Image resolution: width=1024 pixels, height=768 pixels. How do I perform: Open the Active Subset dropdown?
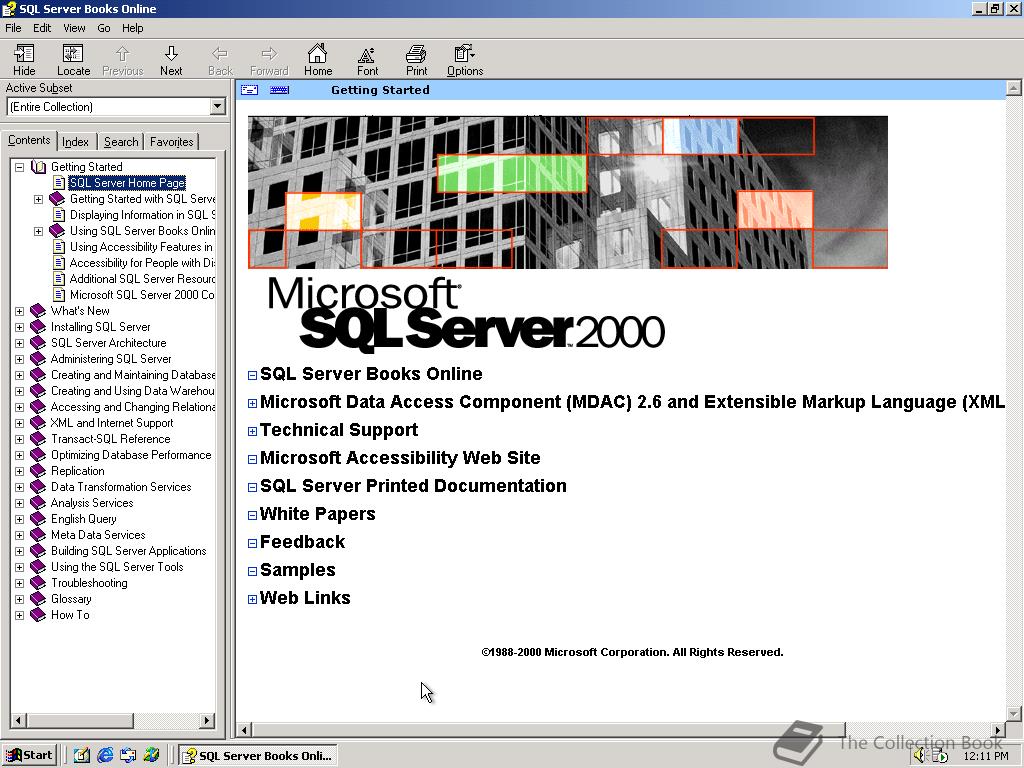[217, 106]
